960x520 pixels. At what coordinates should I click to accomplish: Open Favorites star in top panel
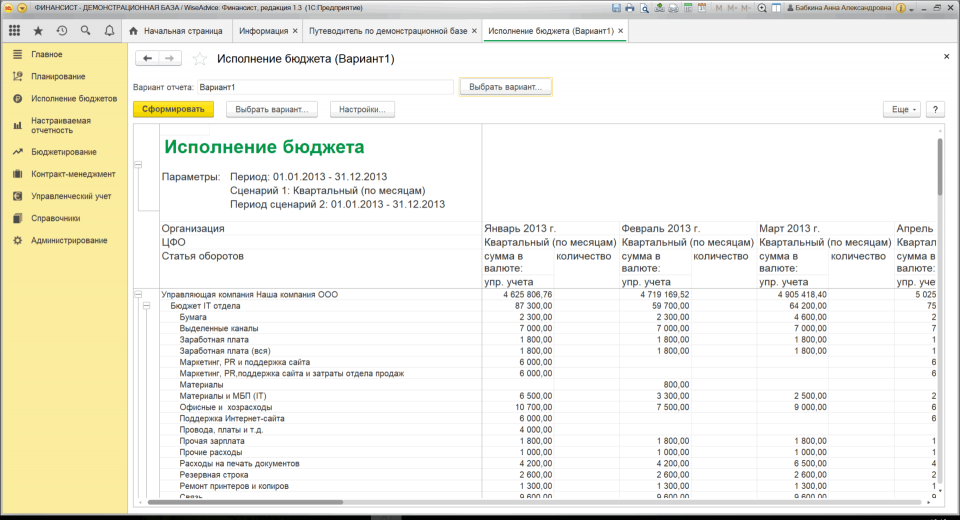coord(38,31)
